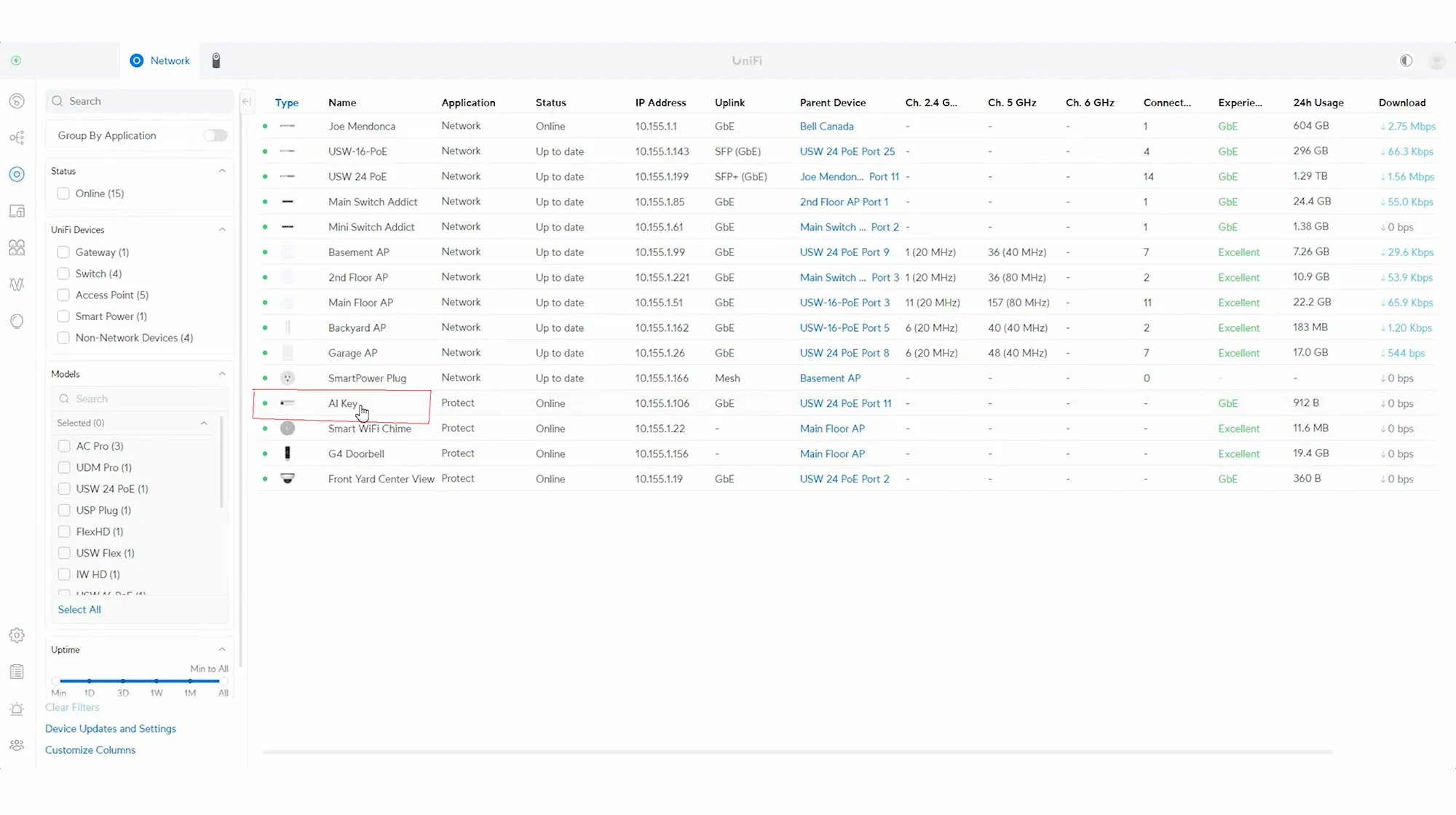This screenshot has height=815, width=1456.
Task: Enable Group By Application toggle
Action: click(215, 135)
